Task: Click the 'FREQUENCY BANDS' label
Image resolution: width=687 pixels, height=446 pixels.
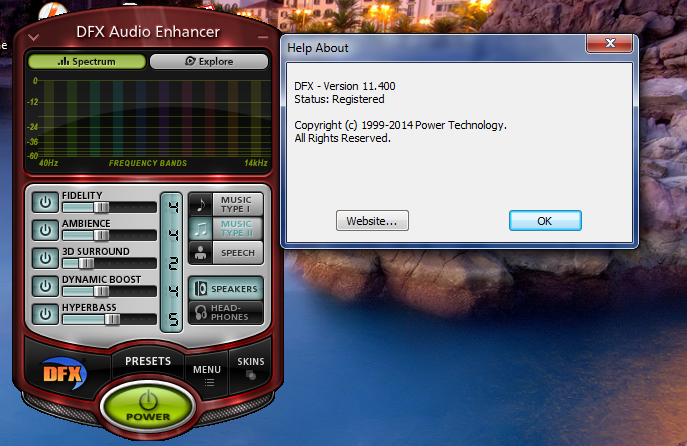Action: coord(148,163)
